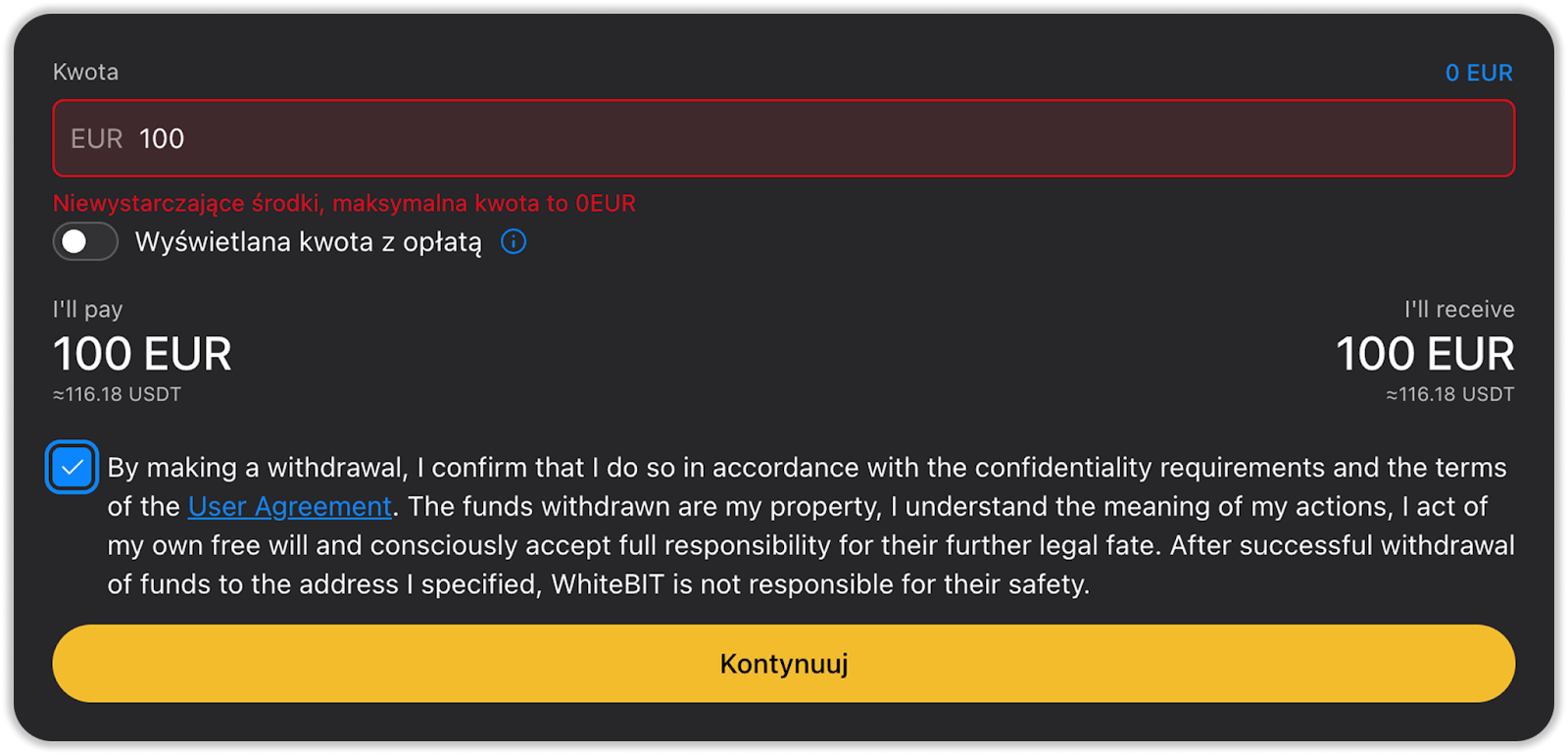1568x755 pixels.
Task: Uncheck the withdrawal confirmation checkbox
Action: (72, 467)
